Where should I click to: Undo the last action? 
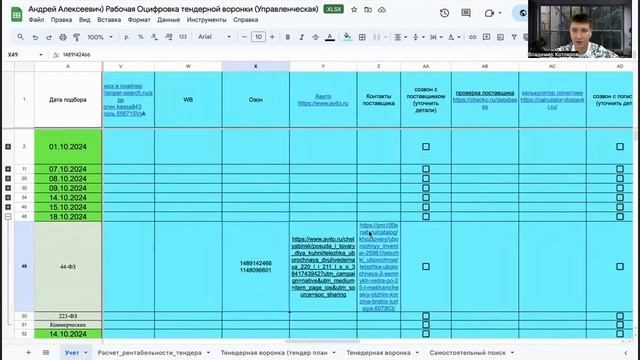[35, 37]
